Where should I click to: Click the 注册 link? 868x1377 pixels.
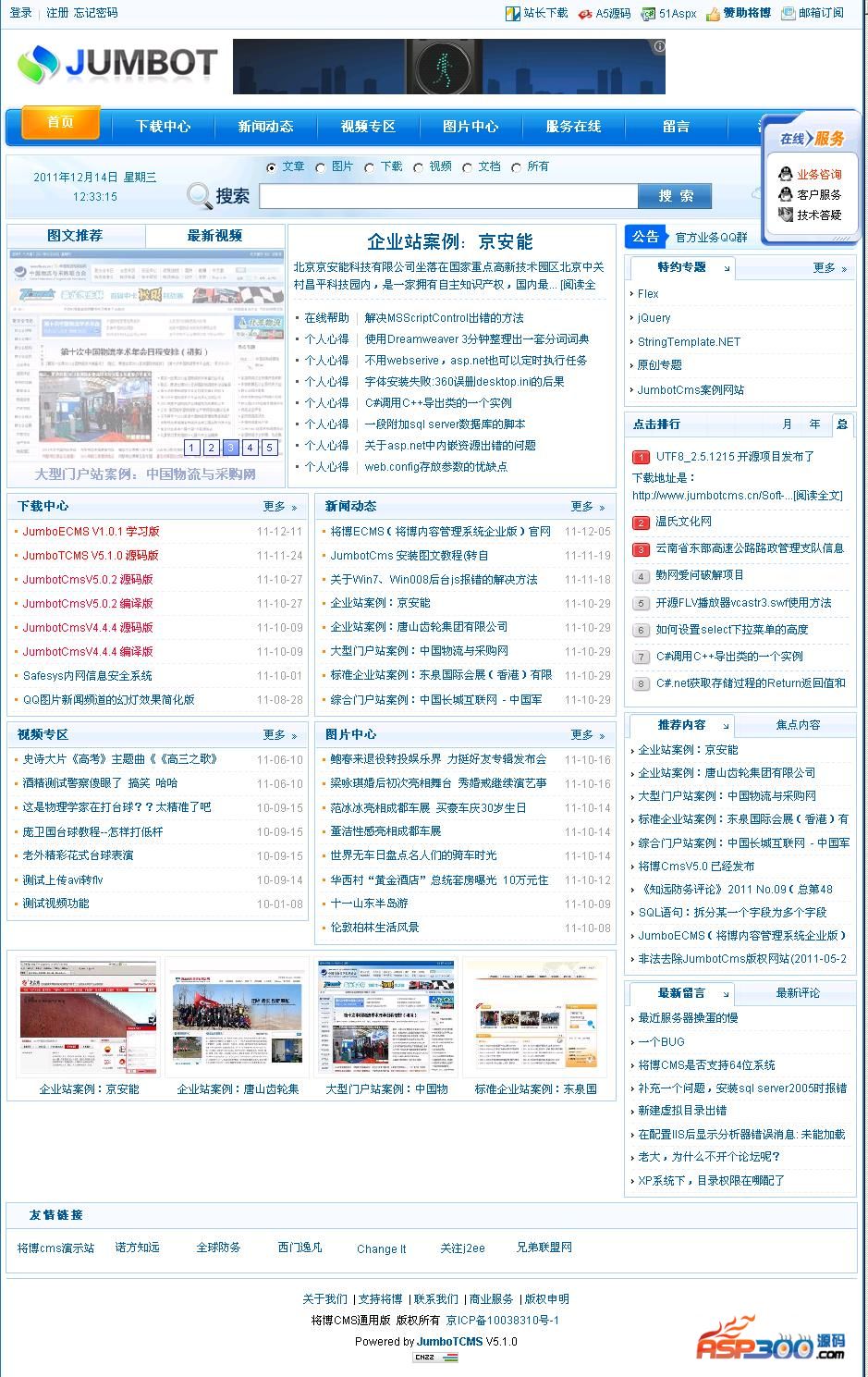(57, 13)
